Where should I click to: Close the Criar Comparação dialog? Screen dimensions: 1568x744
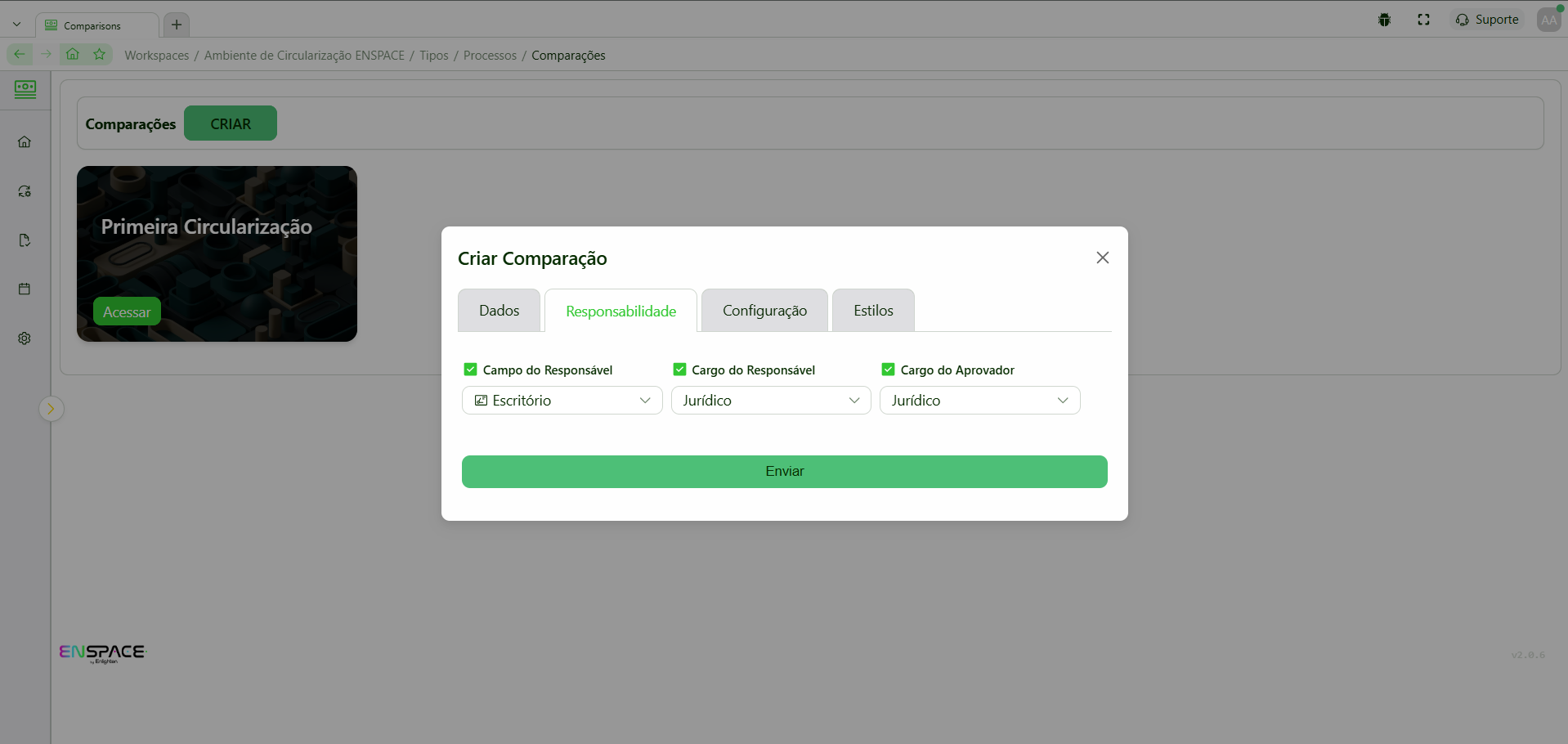(x=1102, y=258)
